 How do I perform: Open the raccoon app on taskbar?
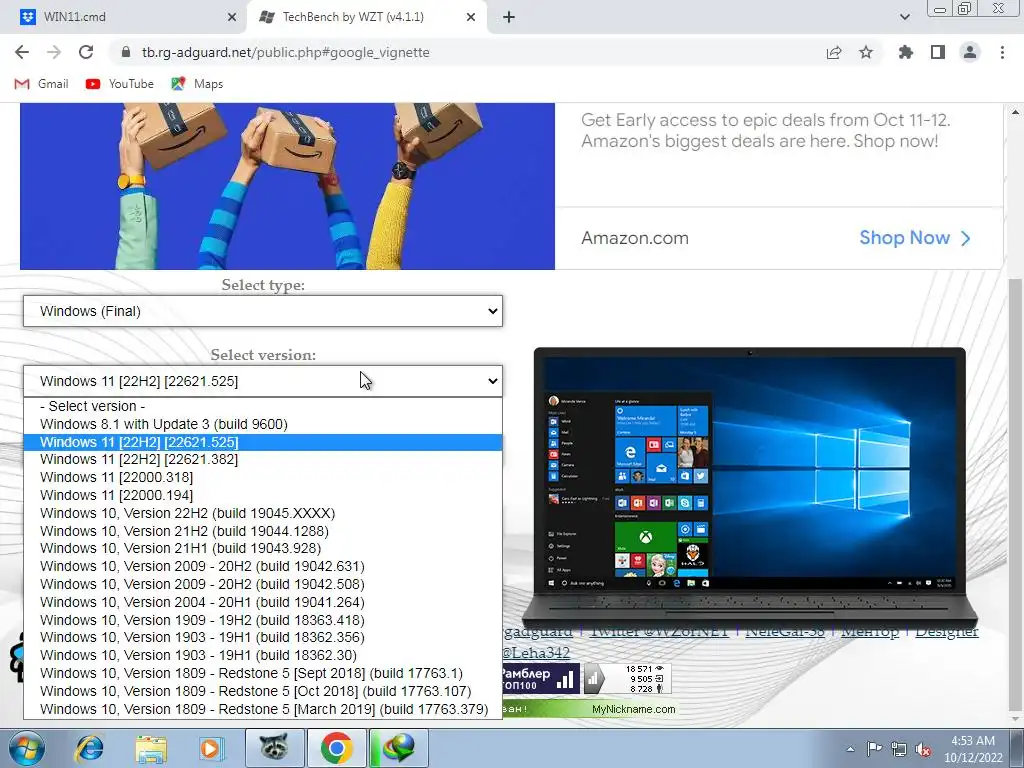click(274, 748)
